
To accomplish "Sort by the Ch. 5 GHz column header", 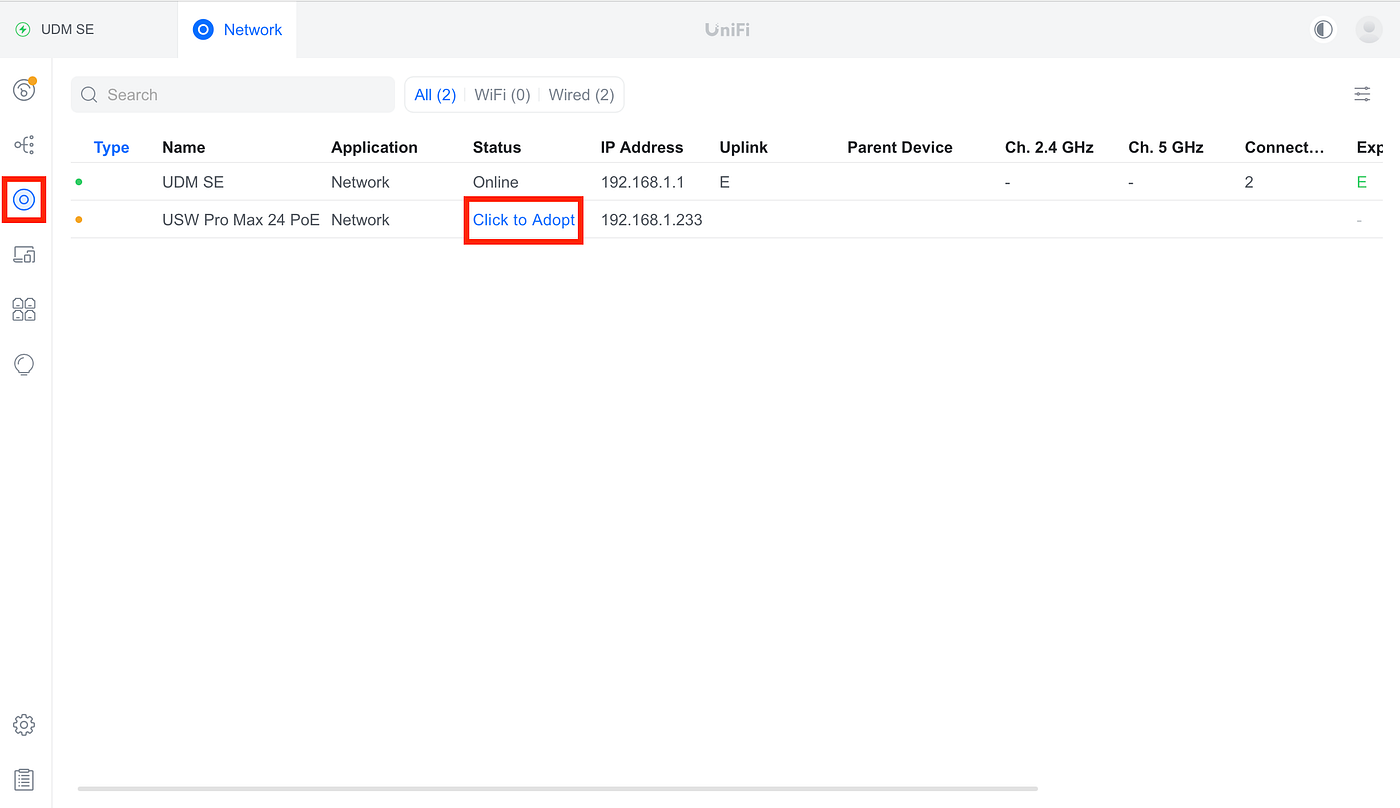I will pyautogui.click(x=1166, y=147).
